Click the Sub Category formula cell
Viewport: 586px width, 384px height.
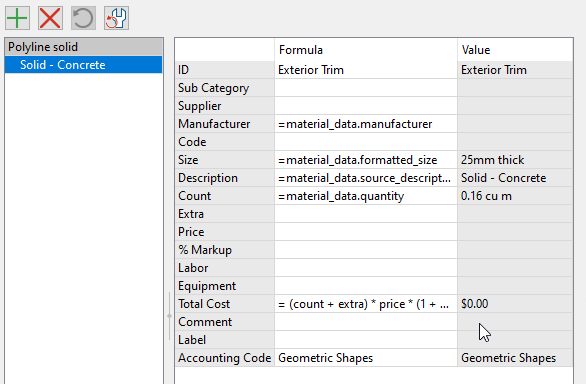tap(366, 88)
